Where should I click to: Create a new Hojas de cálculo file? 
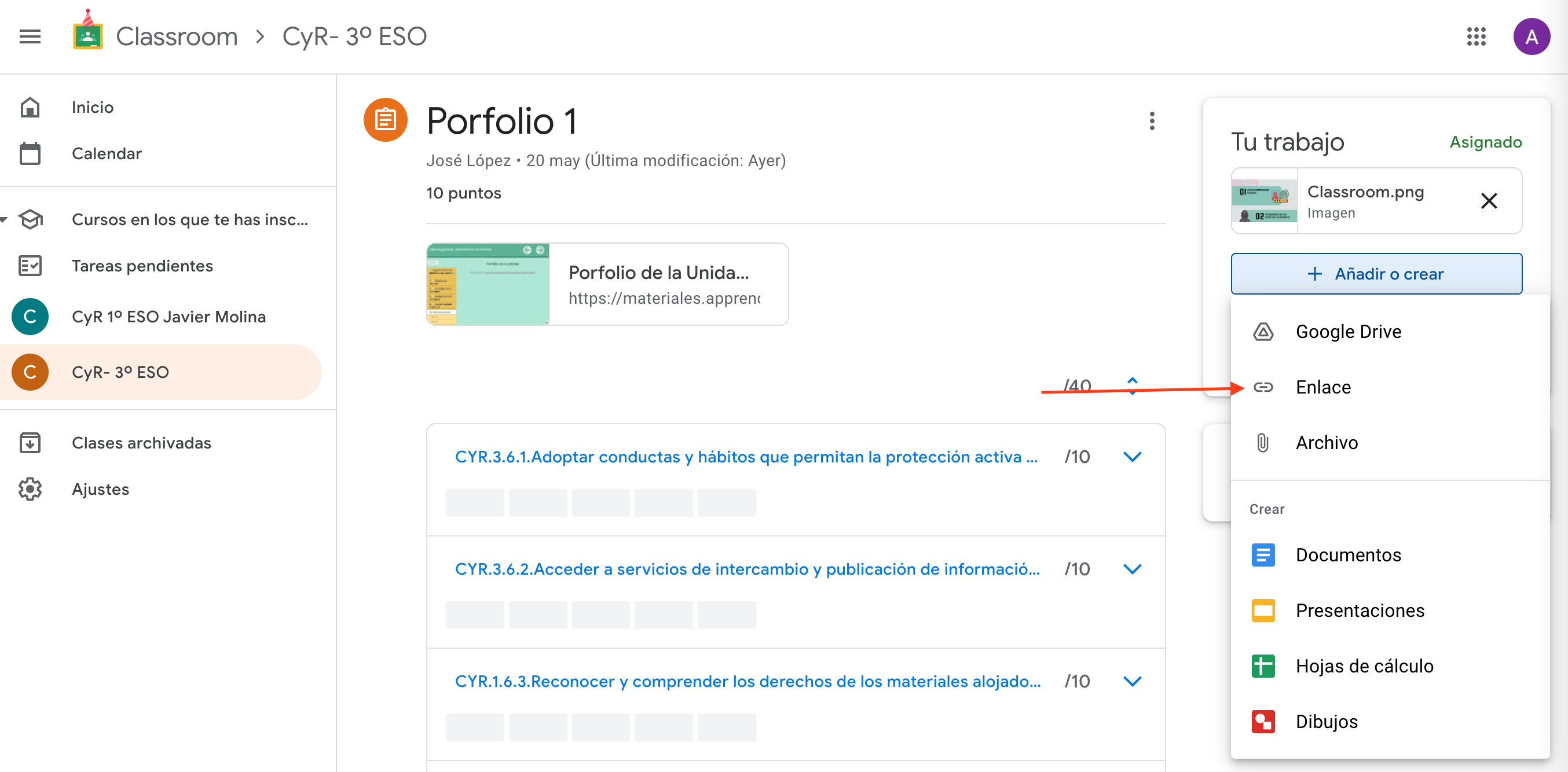pos(1364,666)
